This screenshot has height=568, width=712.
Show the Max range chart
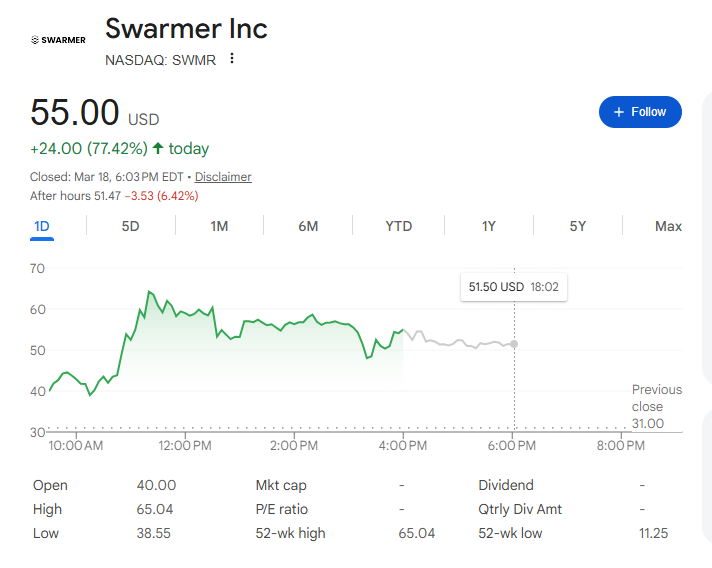pyautogui.click(x=668, y=226)
